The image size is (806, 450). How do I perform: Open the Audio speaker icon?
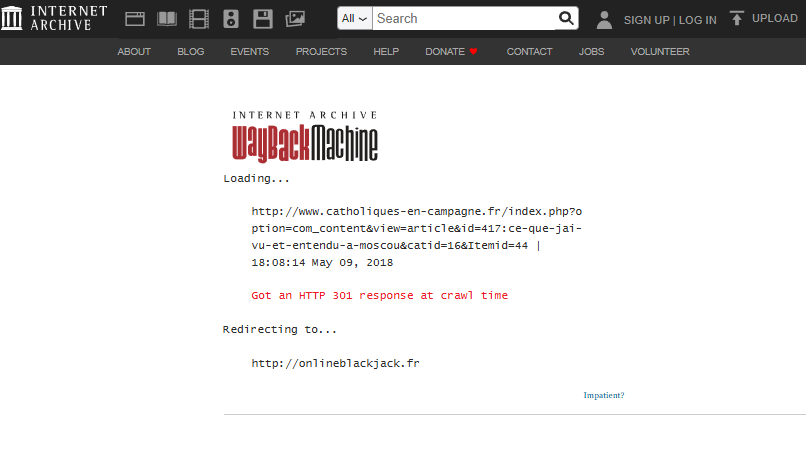click(231, 19)
